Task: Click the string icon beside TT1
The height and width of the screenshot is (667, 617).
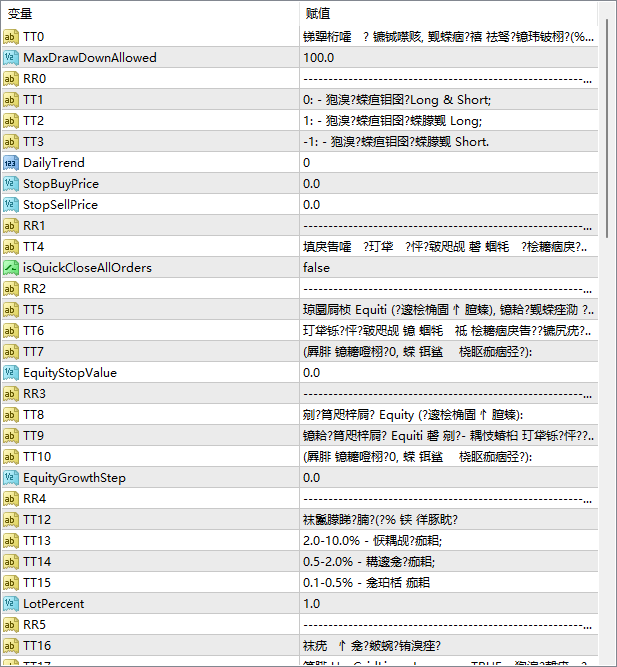Action: [x=11, y=100]
